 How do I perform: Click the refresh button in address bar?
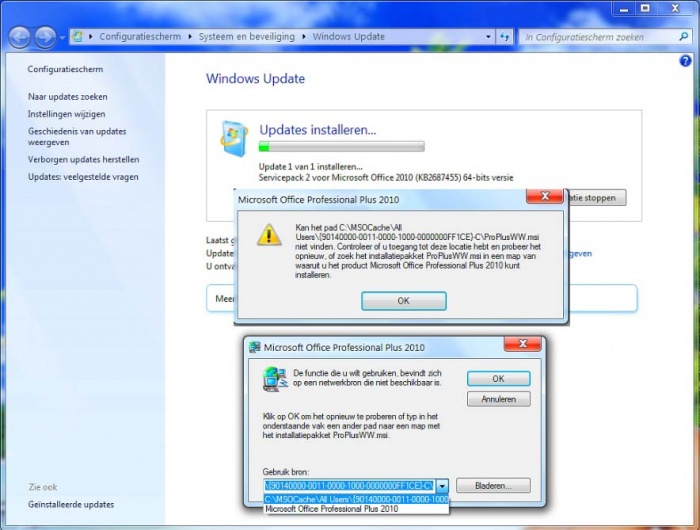click(504, 37)
